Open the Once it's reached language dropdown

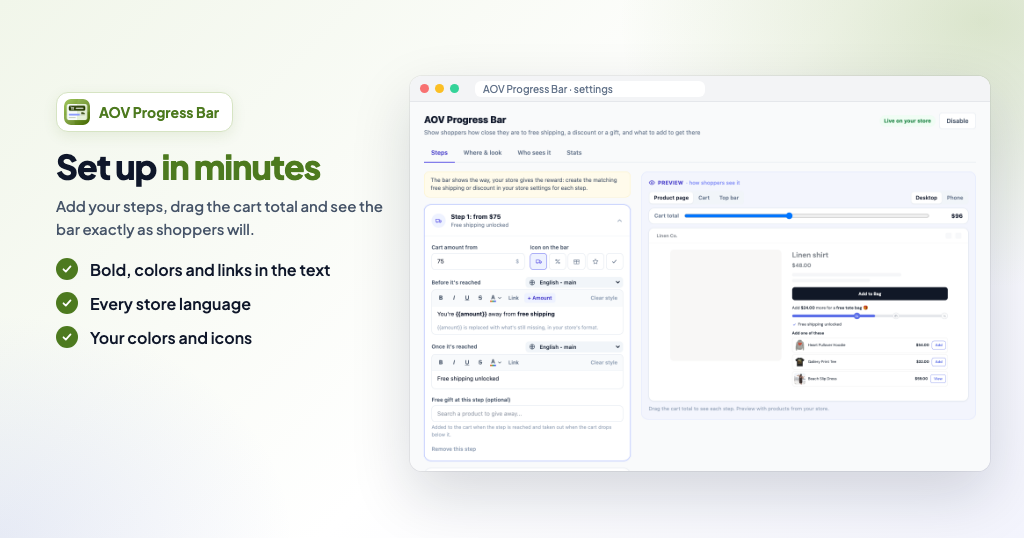click(575, 347)
